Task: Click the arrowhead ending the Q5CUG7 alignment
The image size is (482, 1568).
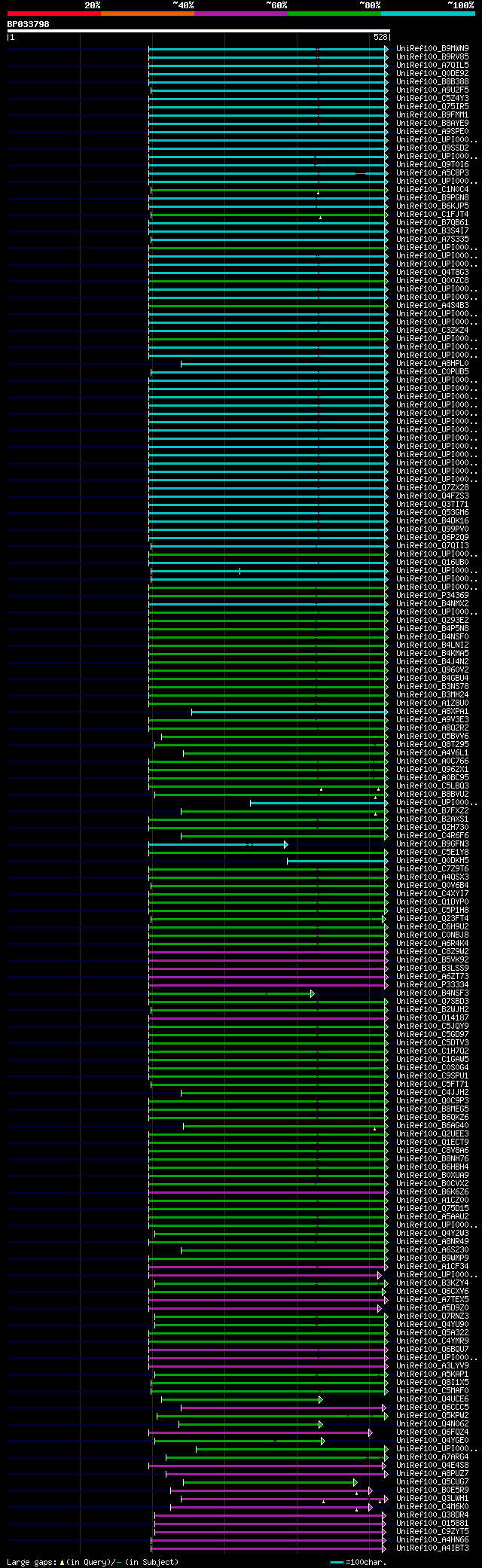Action: point(355,1482)
